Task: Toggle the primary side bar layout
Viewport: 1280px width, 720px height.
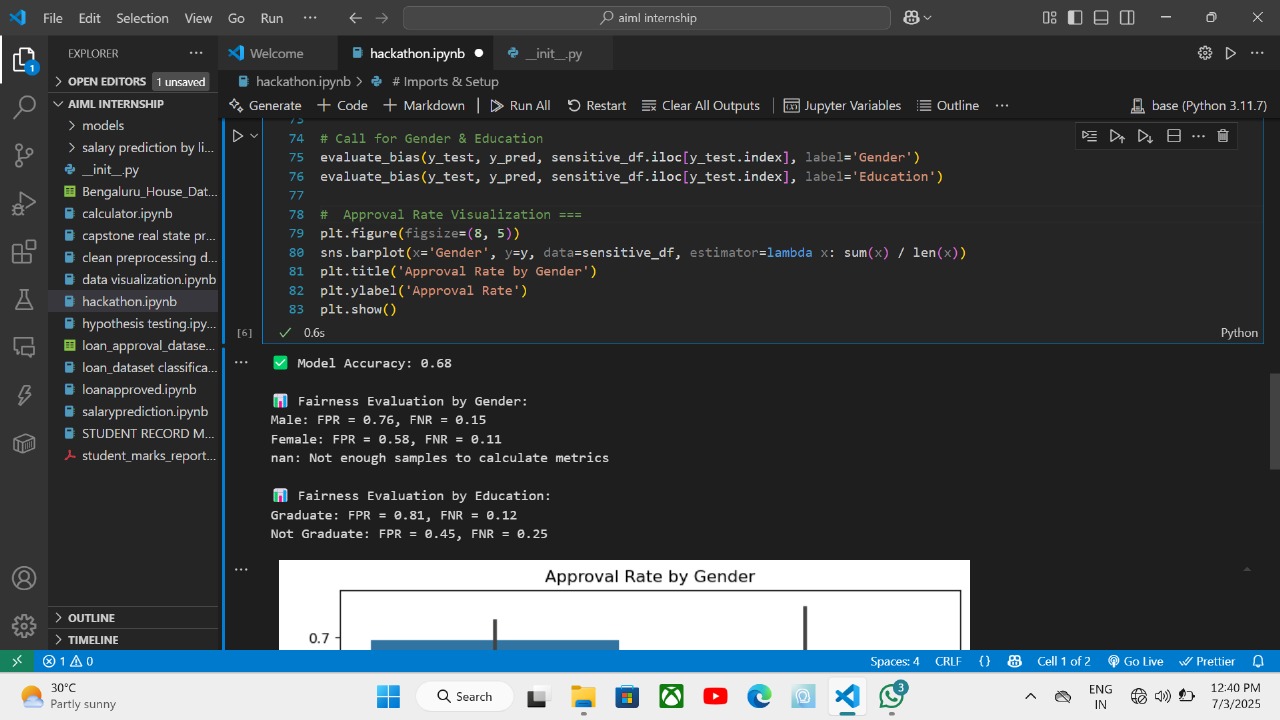Action: (x=1075, y=18)
